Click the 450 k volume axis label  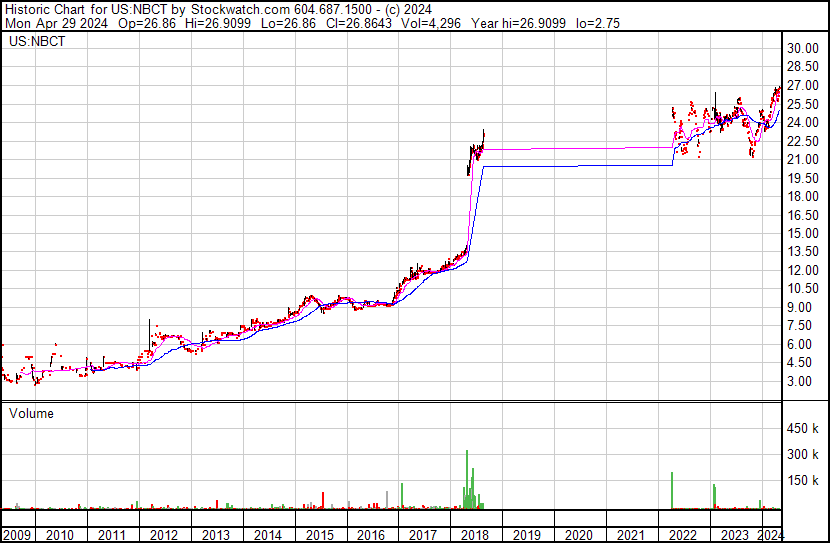(803, 429)
